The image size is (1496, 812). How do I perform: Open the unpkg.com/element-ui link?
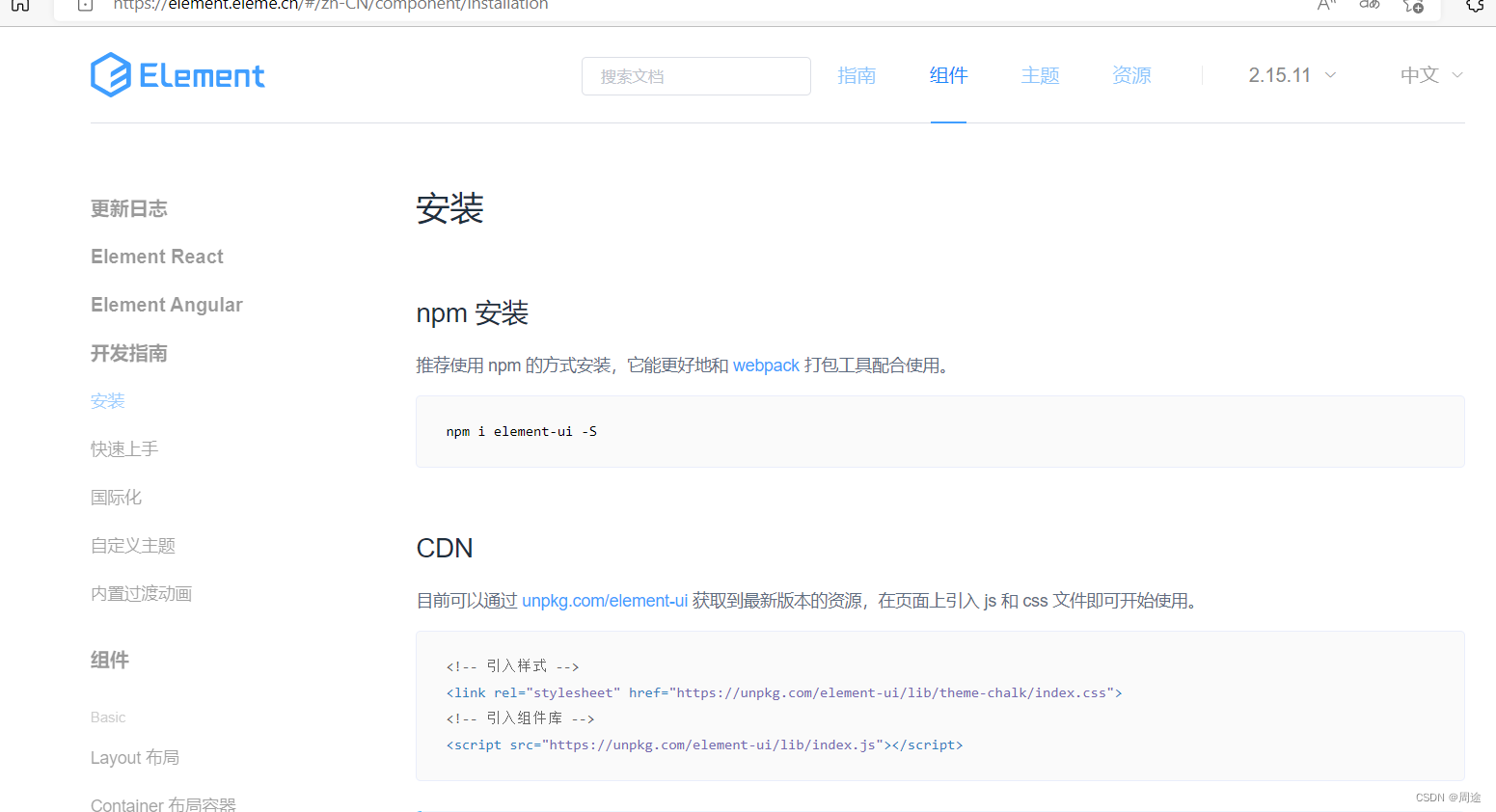pos(605,600)
